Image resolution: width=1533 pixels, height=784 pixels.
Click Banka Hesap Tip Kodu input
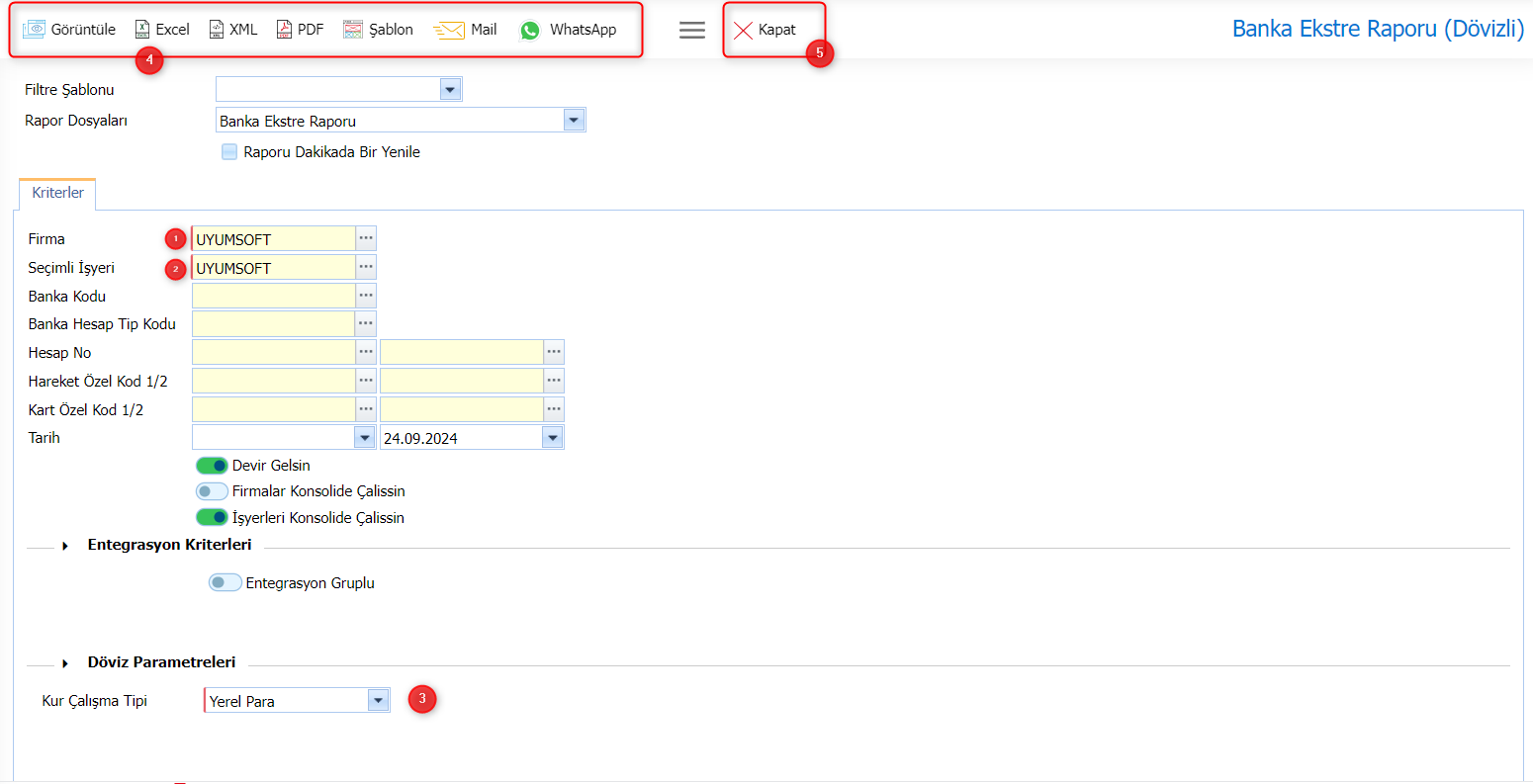(x=274, y=323)
